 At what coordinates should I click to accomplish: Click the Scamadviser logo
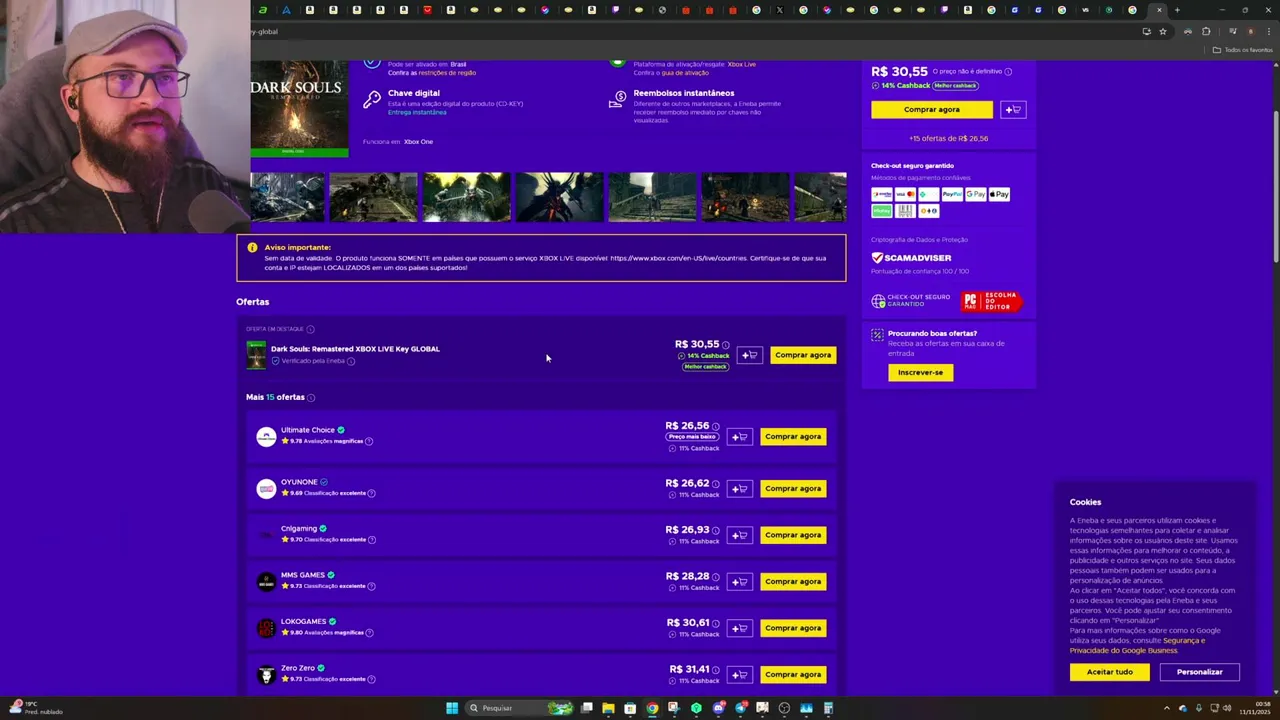pos(911,258)
